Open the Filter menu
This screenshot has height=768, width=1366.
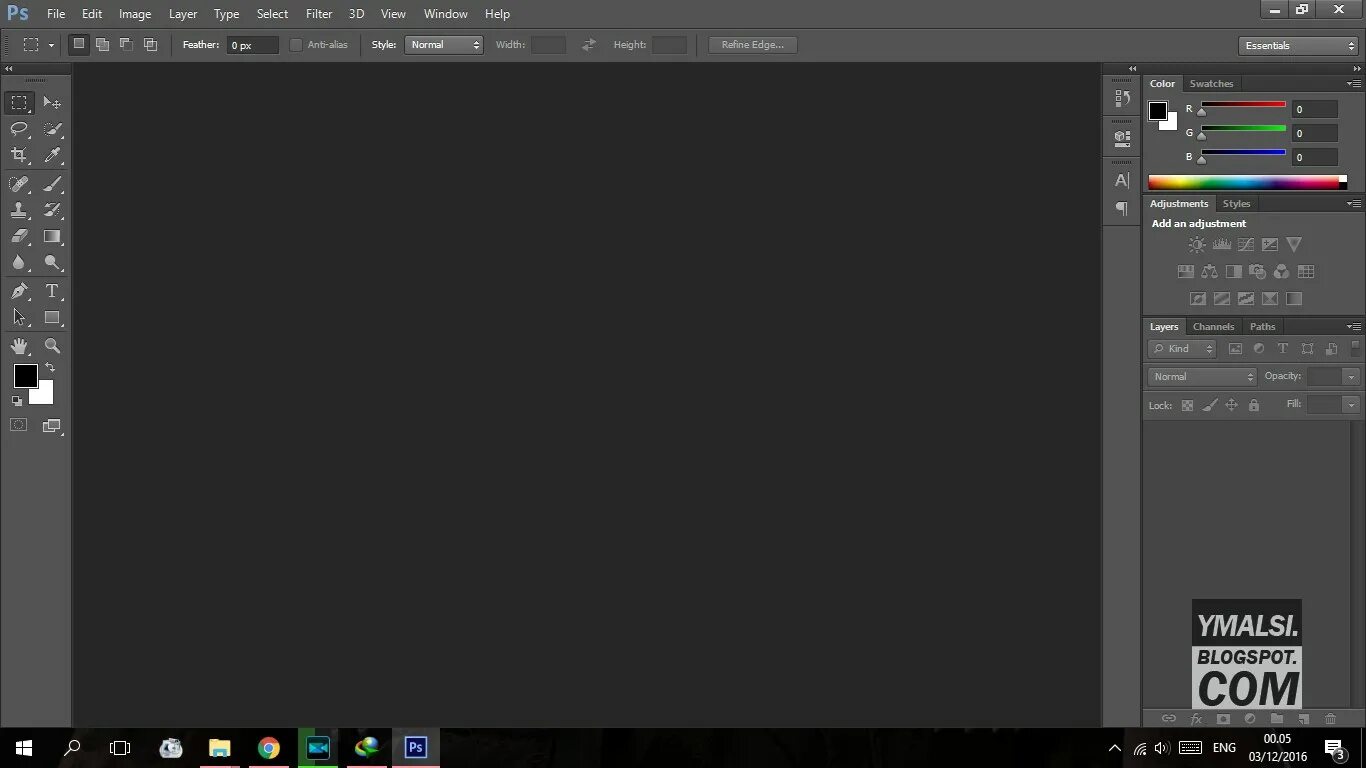319,14
